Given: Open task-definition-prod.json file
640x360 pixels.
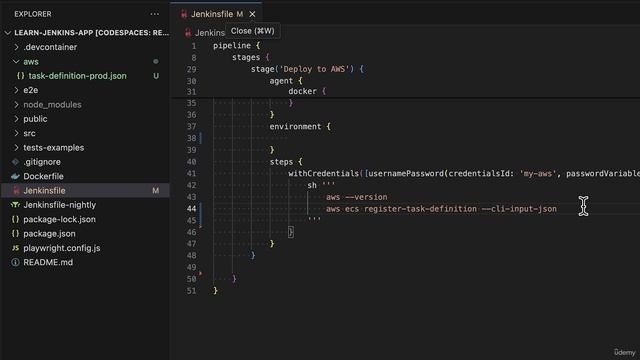Looking at the screenshot, I should point(77,76).
